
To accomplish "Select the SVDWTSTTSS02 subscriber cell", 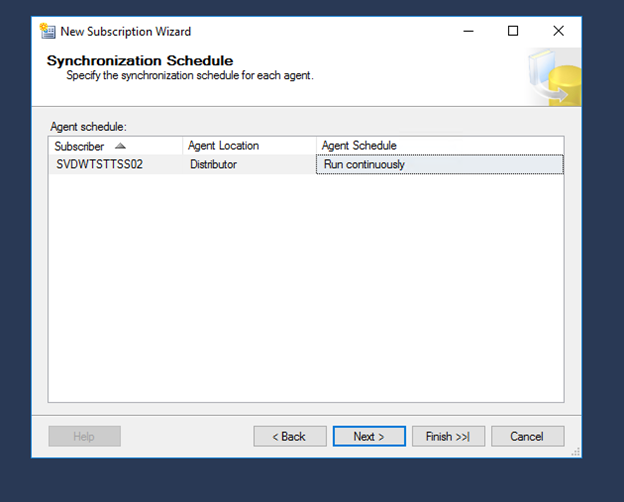I will [115, 164].
